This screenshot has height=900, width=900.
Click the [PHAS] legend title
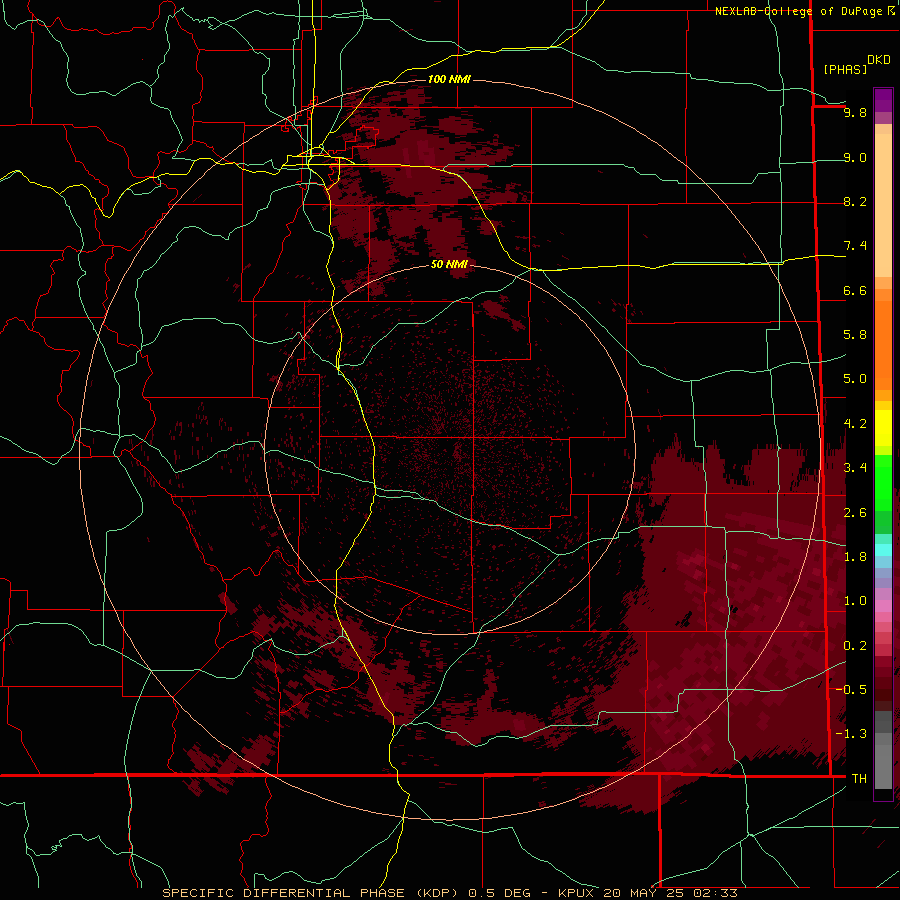point(845,69)
